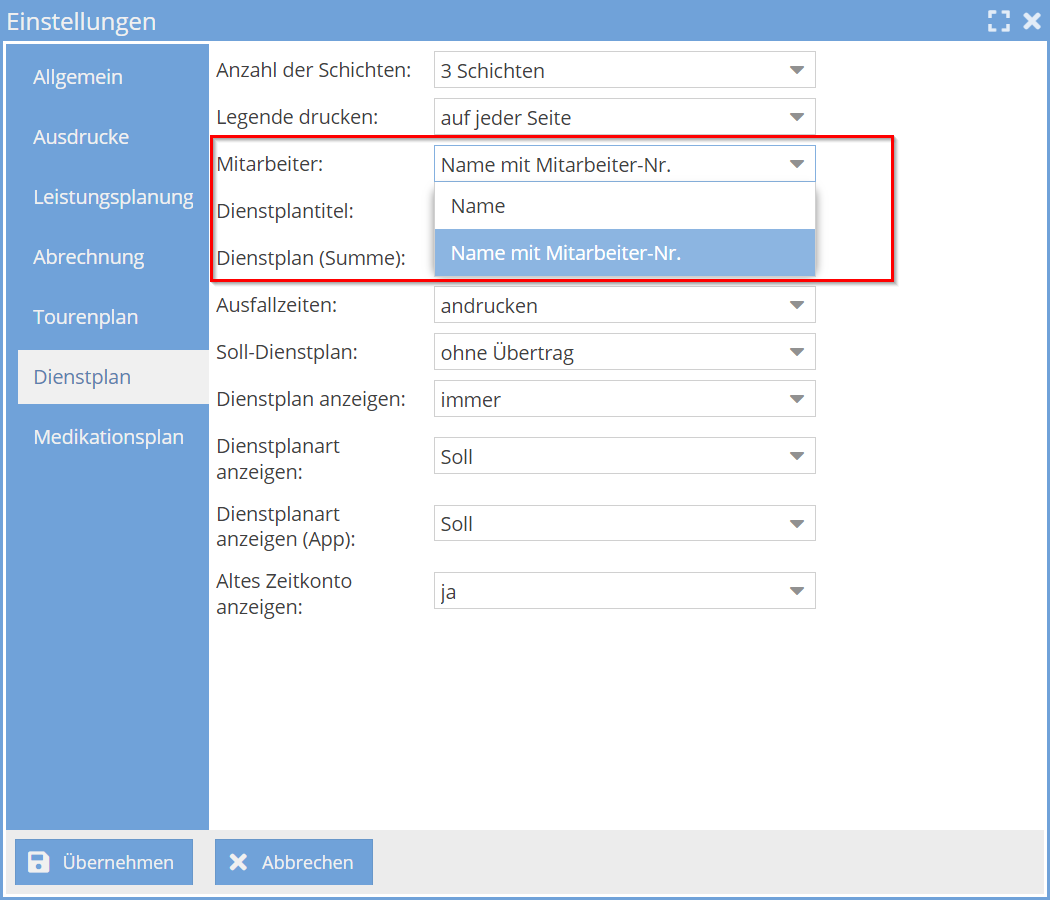
Task: Click the maximize window icon
Action: point(998,21)
